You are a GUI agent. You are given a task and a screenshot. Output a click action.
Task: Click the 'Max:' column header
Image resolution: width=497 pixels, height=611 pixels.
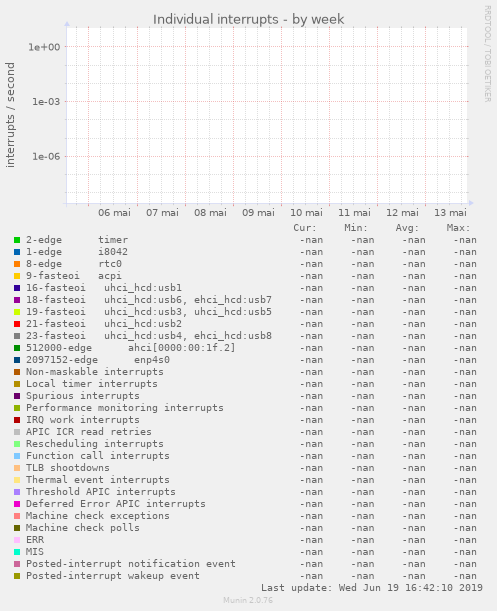[458, 228]
